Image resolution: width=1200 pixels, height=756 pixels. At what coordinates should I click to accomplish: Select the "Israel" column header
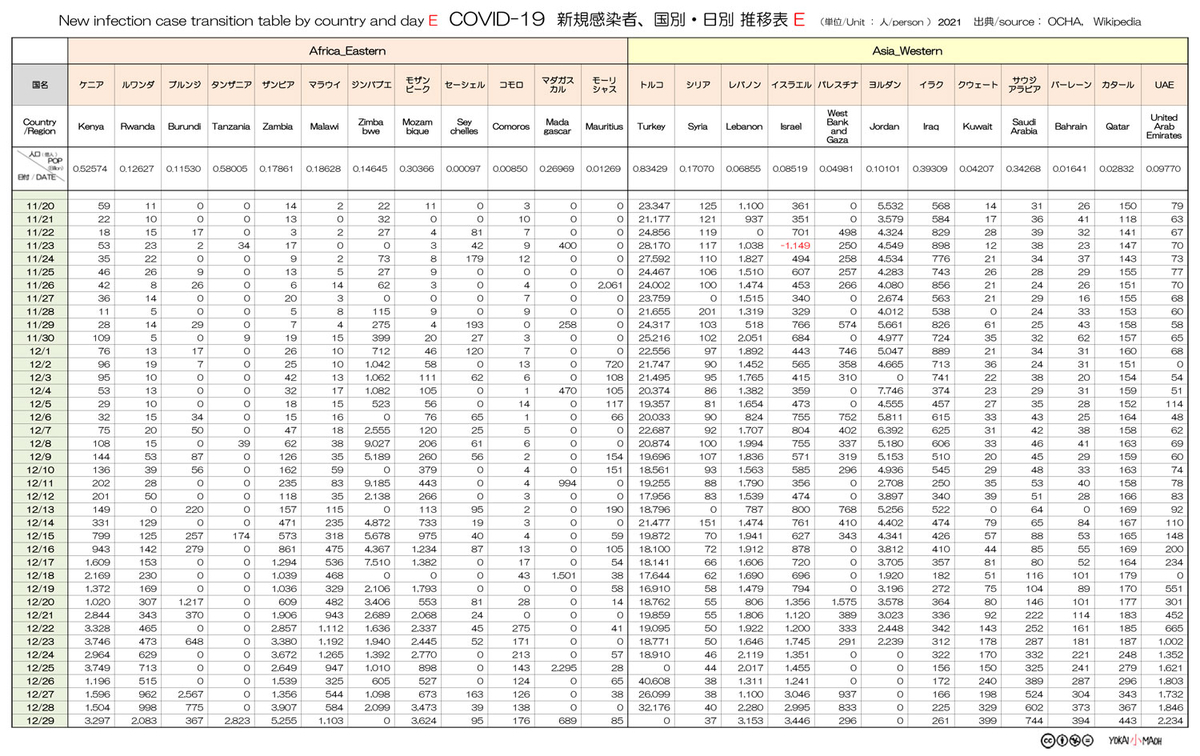tap(791, 128)
